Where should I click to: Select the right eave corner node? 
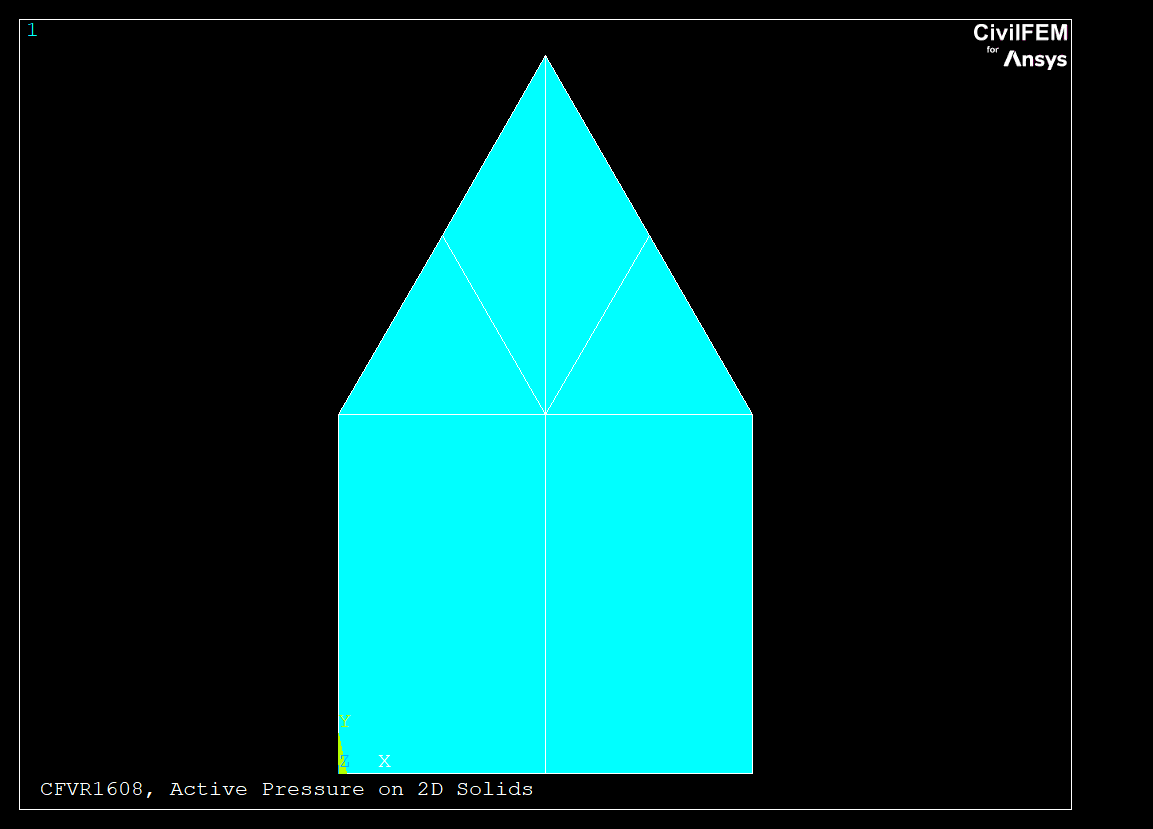(752, 414)
